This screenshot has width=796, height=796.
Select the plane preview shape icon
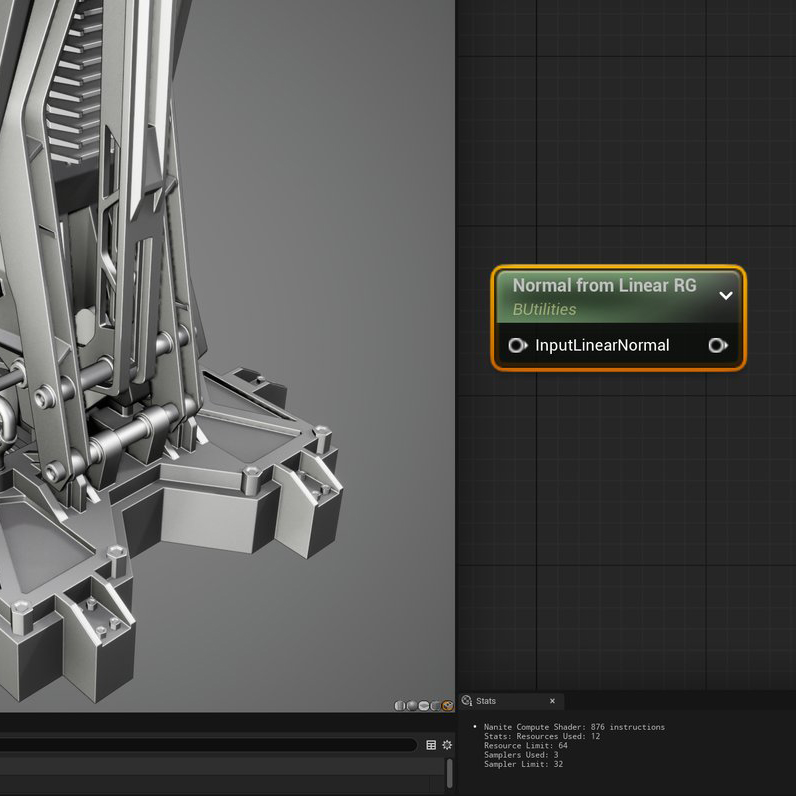point(424,706)
